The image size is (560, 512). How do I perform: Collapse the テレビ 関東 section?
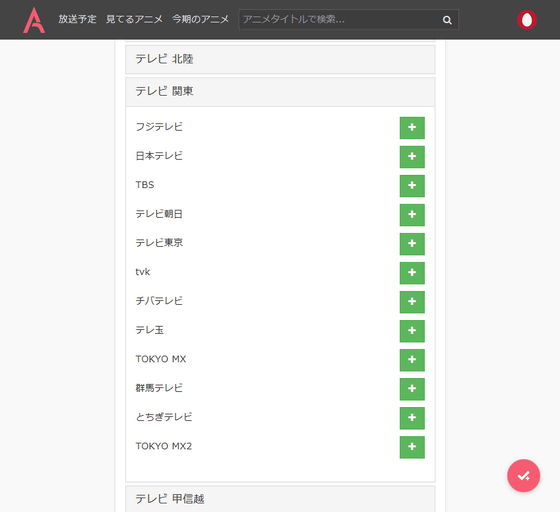(x=280, y=92)
